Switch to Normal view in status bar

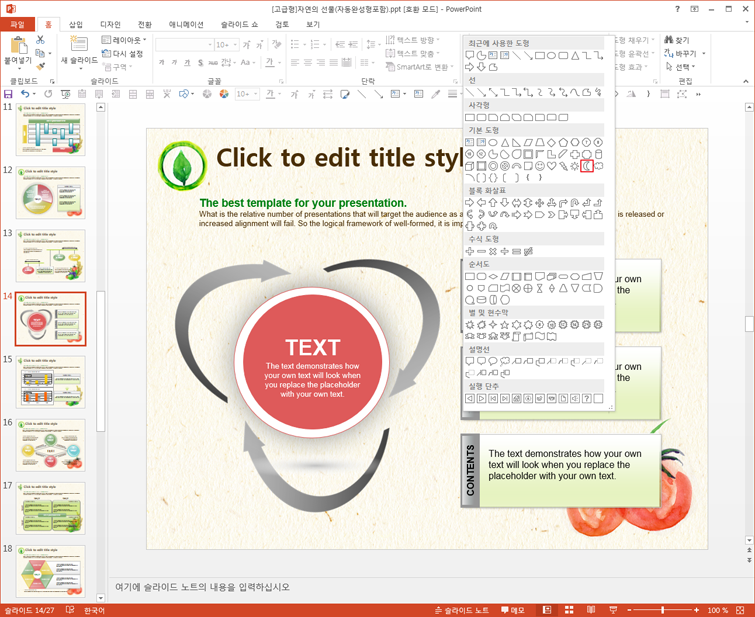(x=547, y=610)
